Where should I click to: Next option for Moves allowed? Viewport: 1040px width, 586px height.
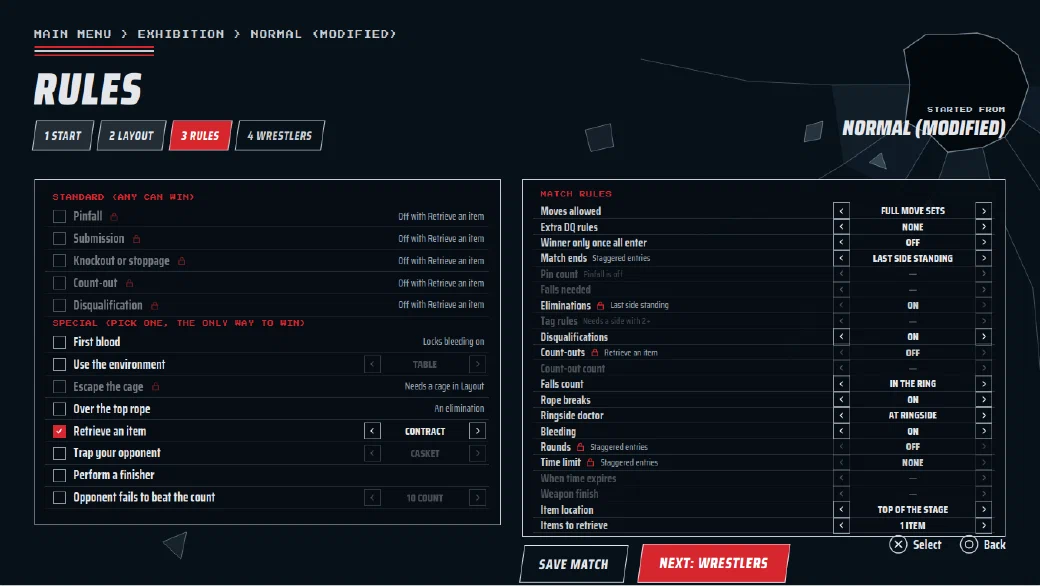[984, 211]
